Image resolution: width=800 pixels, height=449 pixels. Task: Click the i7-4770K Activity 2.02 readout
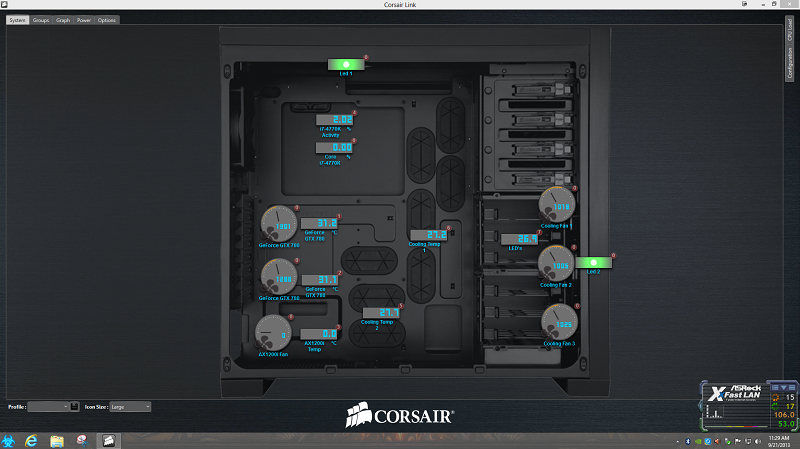(x=334, y=120)
